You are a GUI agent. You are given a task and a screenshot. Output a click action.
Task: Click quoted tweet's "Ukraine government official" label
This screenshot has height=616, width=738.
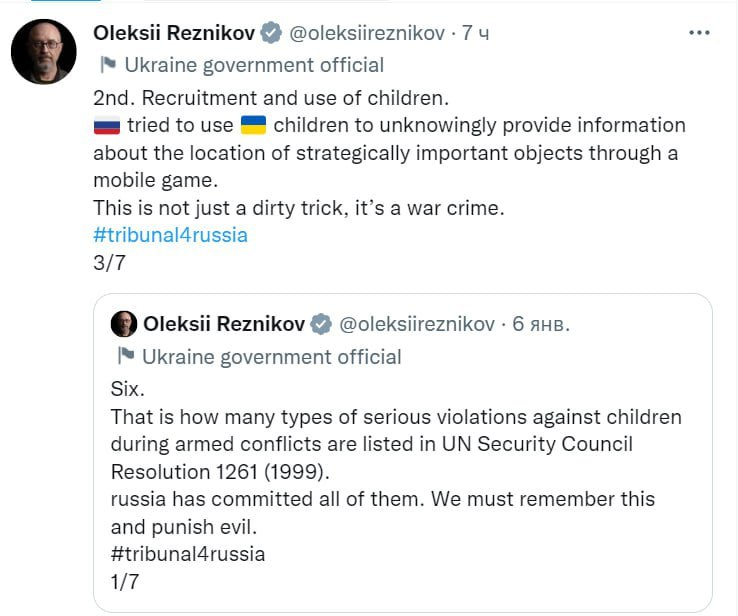click(x=272, y=356)
